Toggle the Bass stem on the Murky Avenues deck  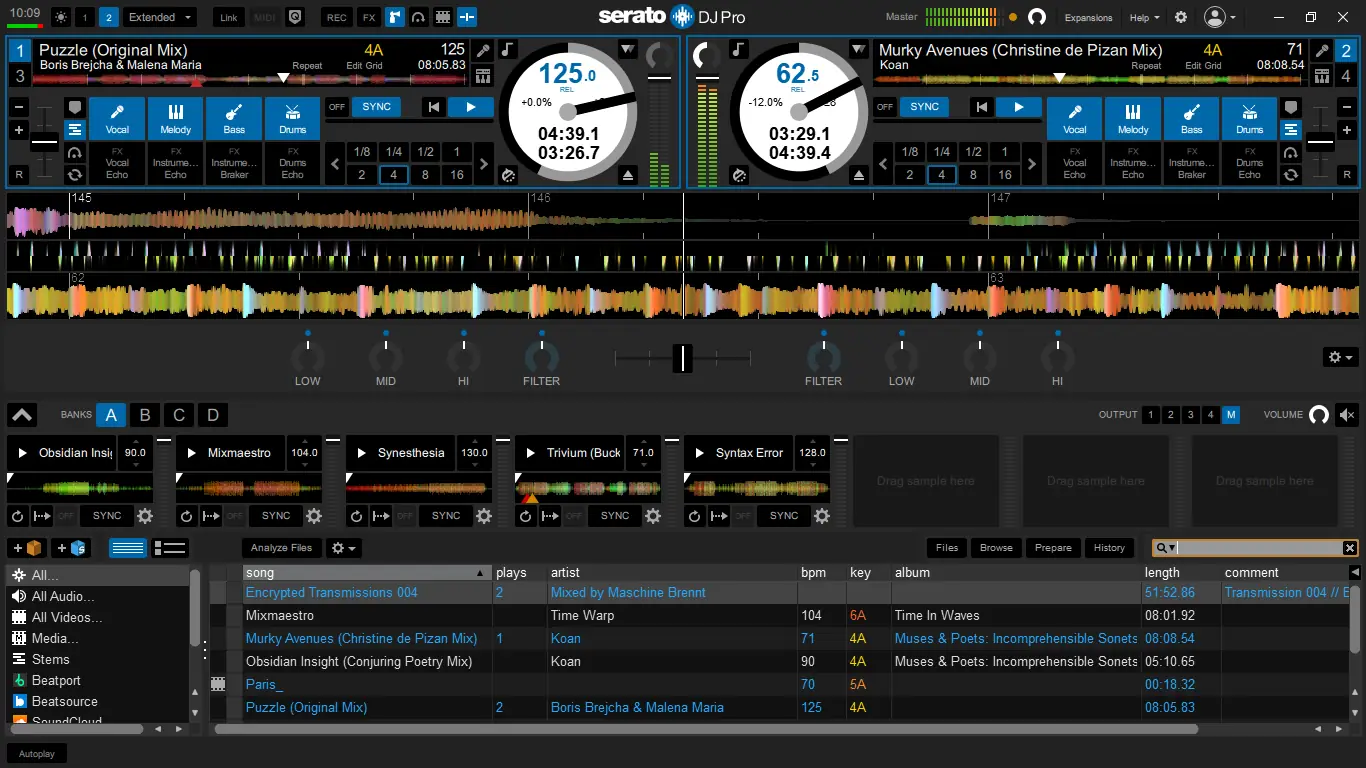[1192, 118]
